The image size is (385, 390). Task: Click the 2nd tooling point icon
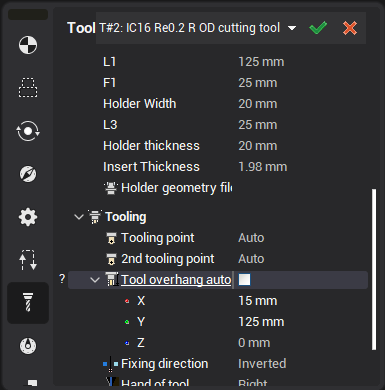point(111,259)
